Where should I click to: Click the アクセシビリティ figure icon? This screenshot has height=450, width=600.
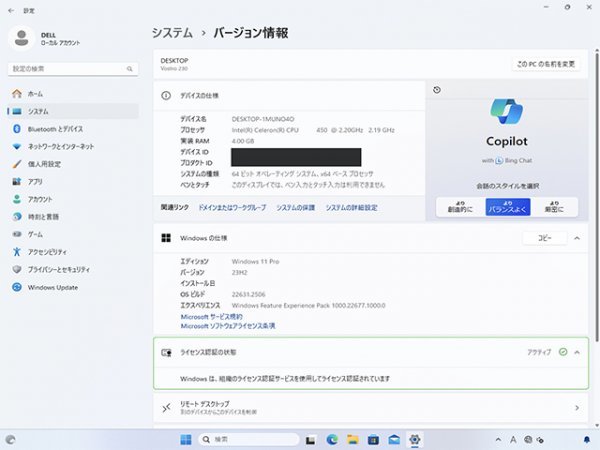click(x=17, y=252)
